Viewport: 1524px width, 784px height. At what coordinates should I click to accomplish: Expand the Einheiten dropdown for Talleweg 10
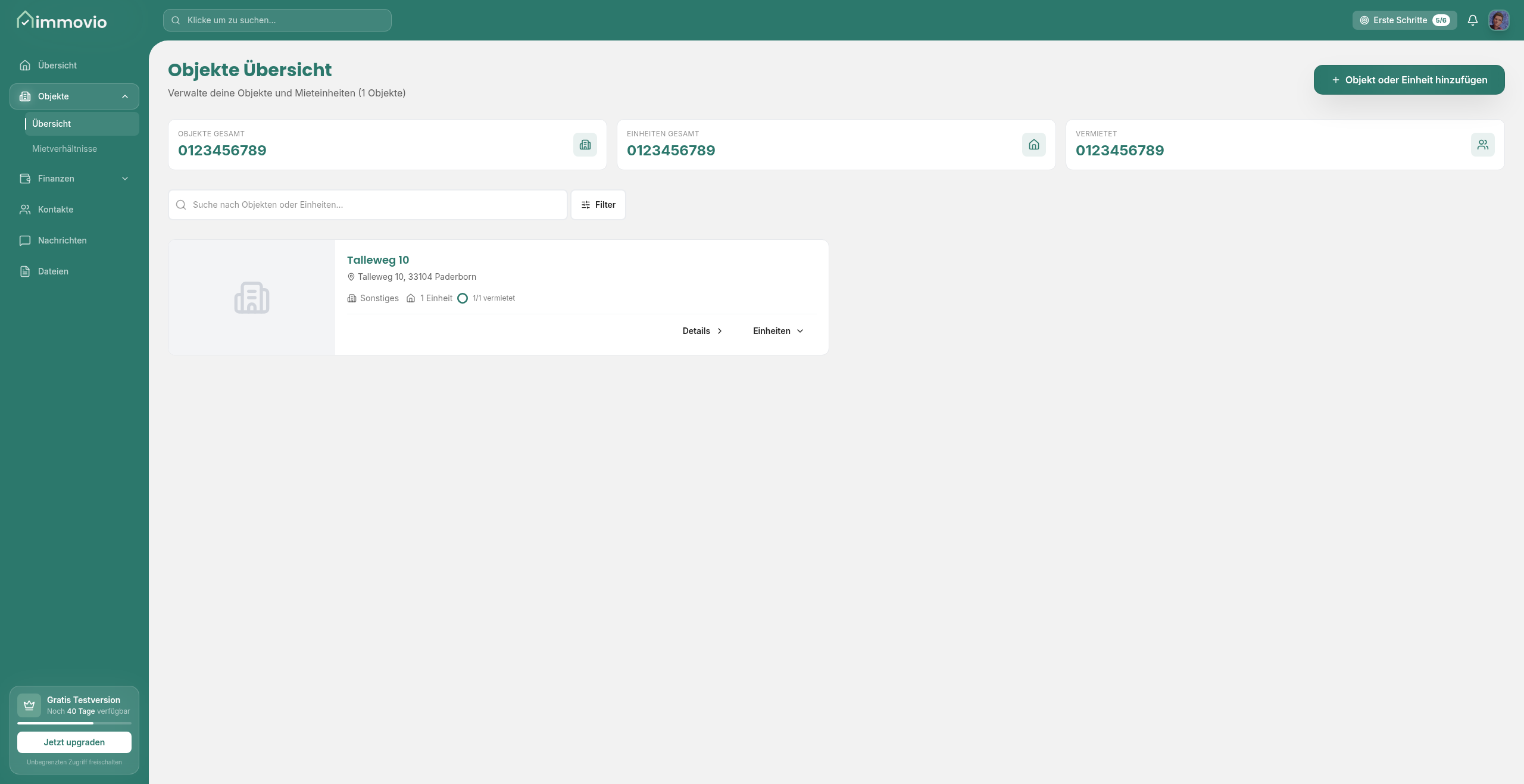coord(778,331)
